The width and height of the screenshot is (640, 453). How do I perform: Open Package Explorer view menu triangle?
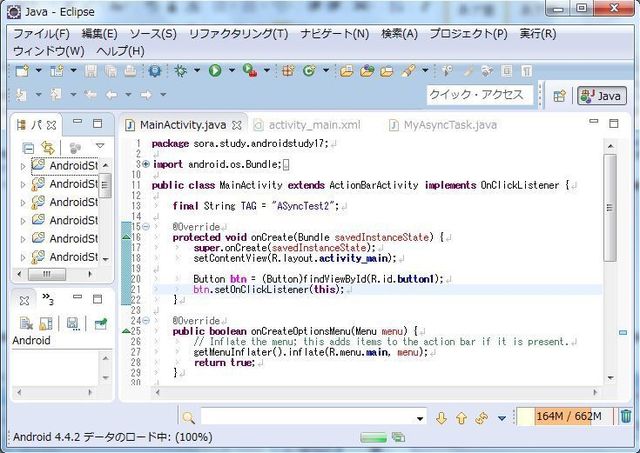[100, 146]
